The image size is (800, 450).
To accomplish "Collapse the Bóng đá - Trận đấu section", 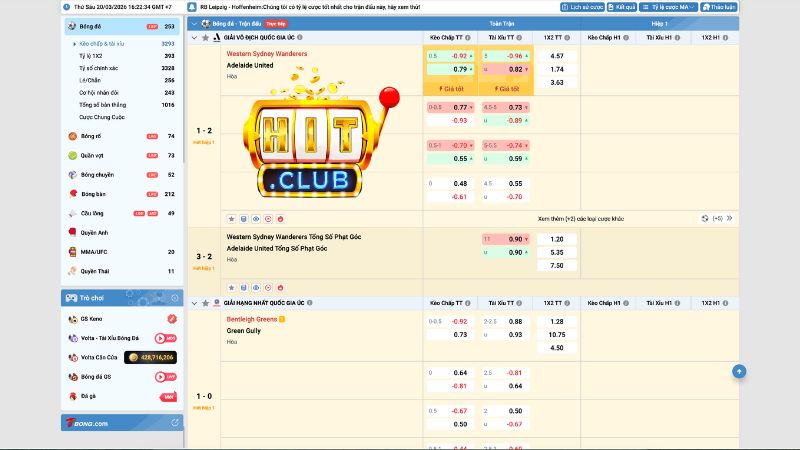I will tap(194, 24).
